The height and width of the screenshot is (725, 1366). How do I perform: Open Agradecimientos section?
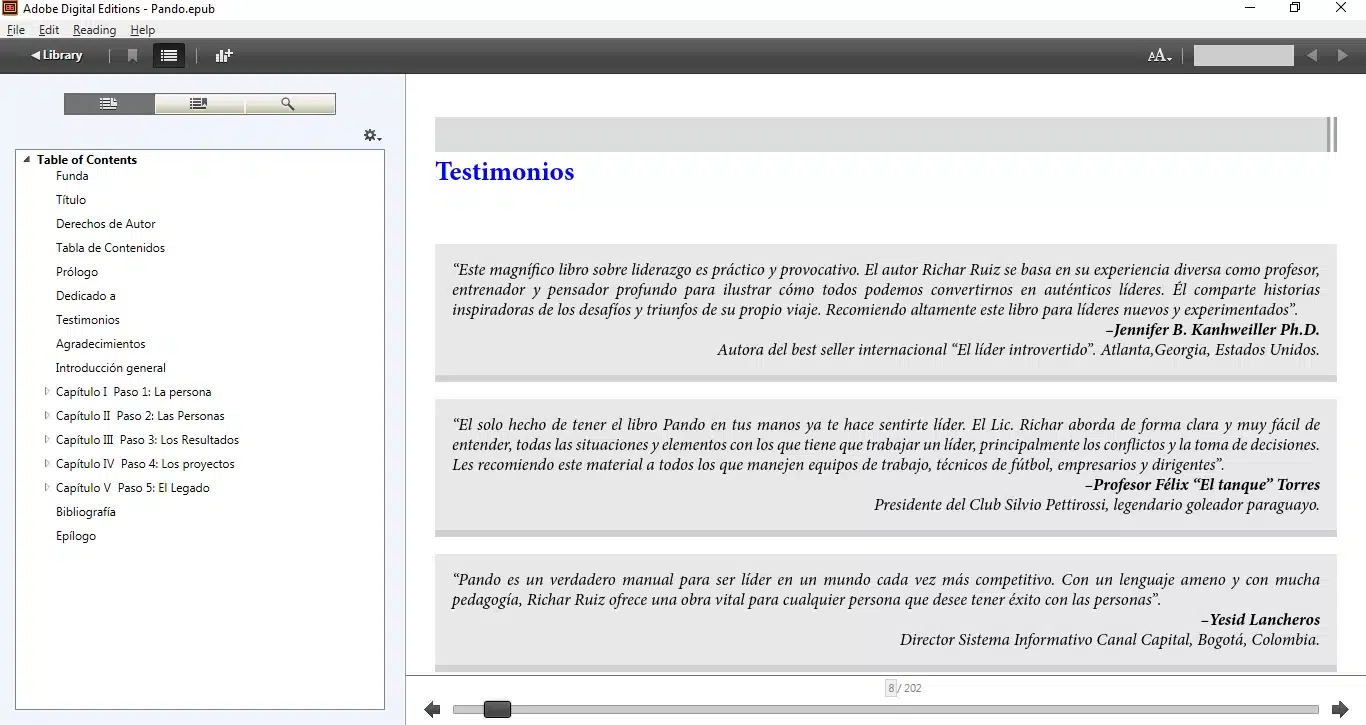(x=101, y=344)
